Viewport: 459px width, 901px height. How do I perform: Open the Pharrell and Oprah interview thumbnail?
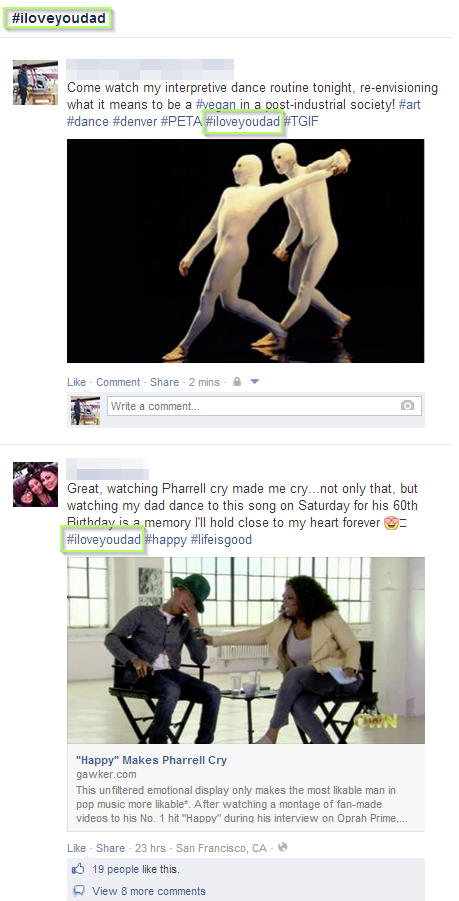[246, 650]
